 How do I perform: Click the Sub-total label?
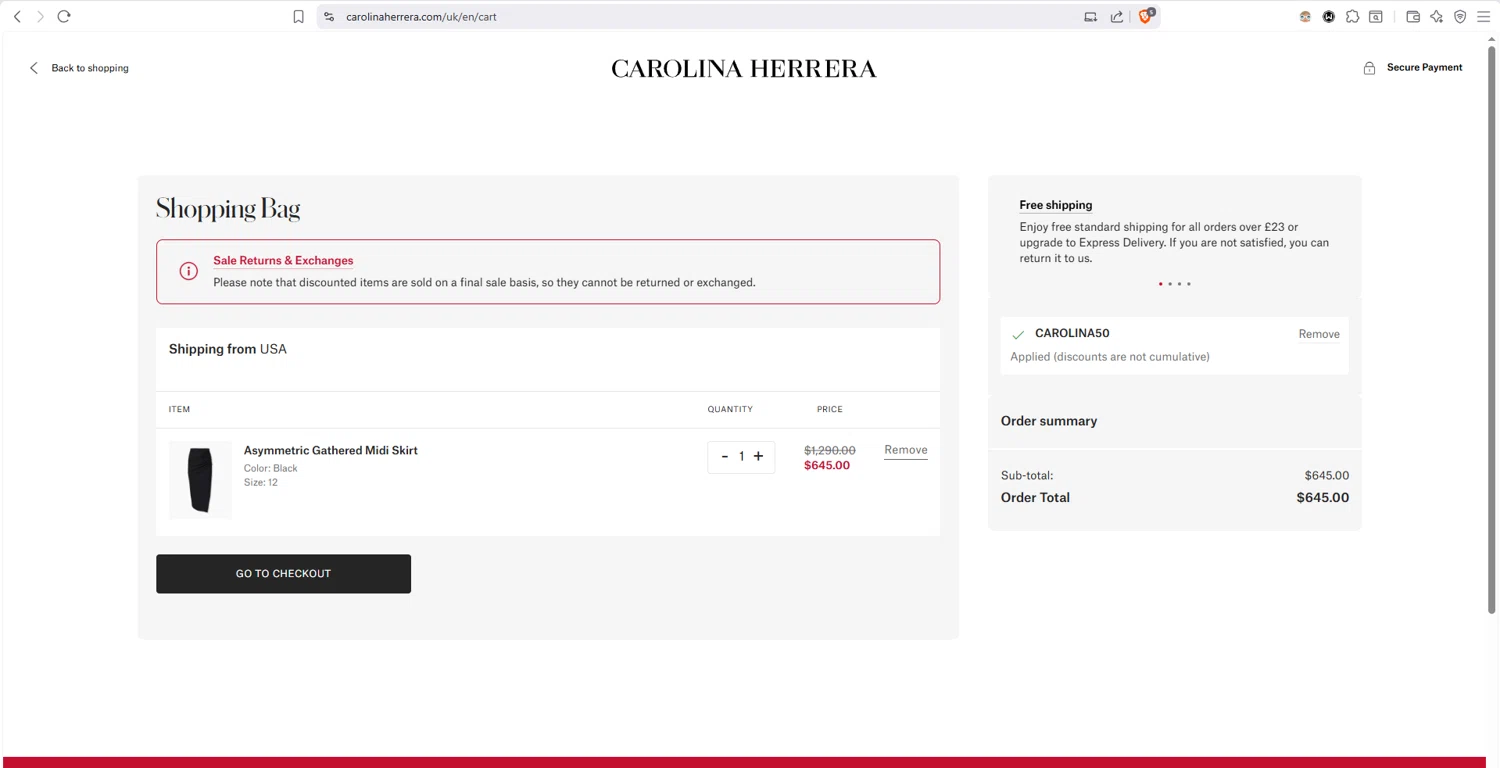(1027, 476)
